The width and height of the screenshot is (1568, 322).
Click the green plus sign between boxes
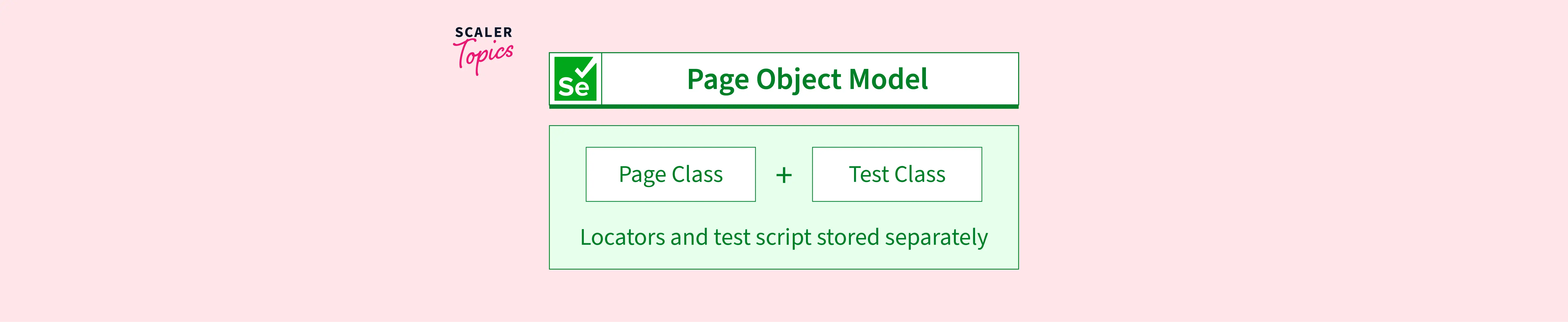(784, 175)
